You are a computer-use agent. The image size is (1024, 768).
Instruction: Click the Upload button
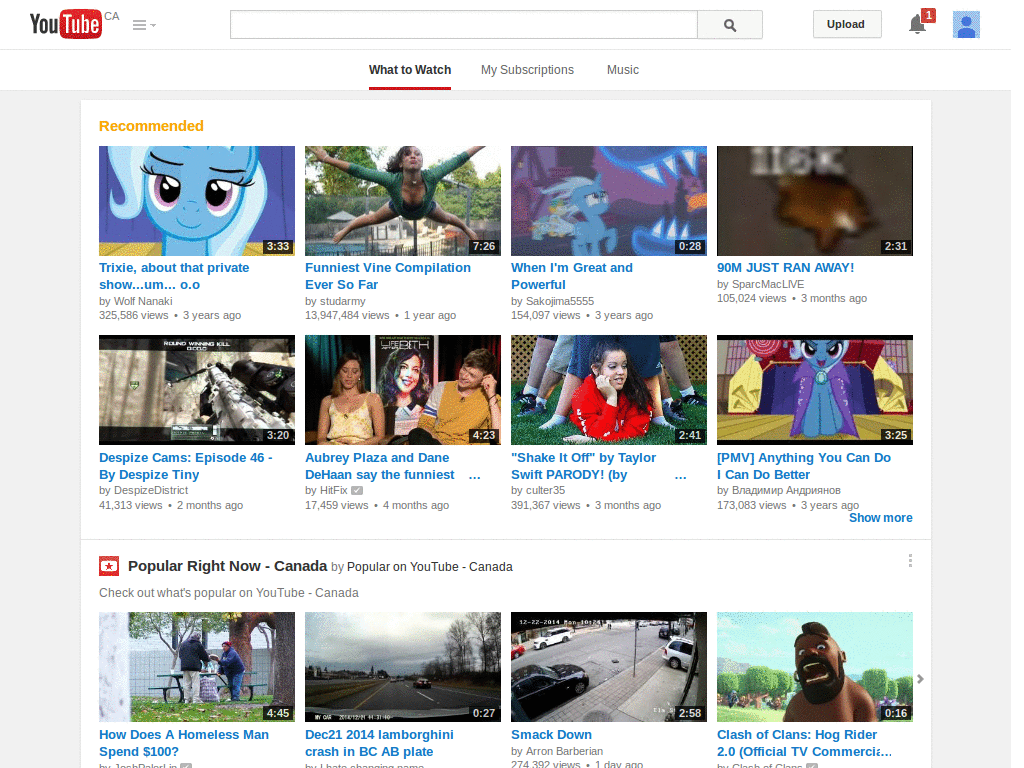tap(846, 24)
